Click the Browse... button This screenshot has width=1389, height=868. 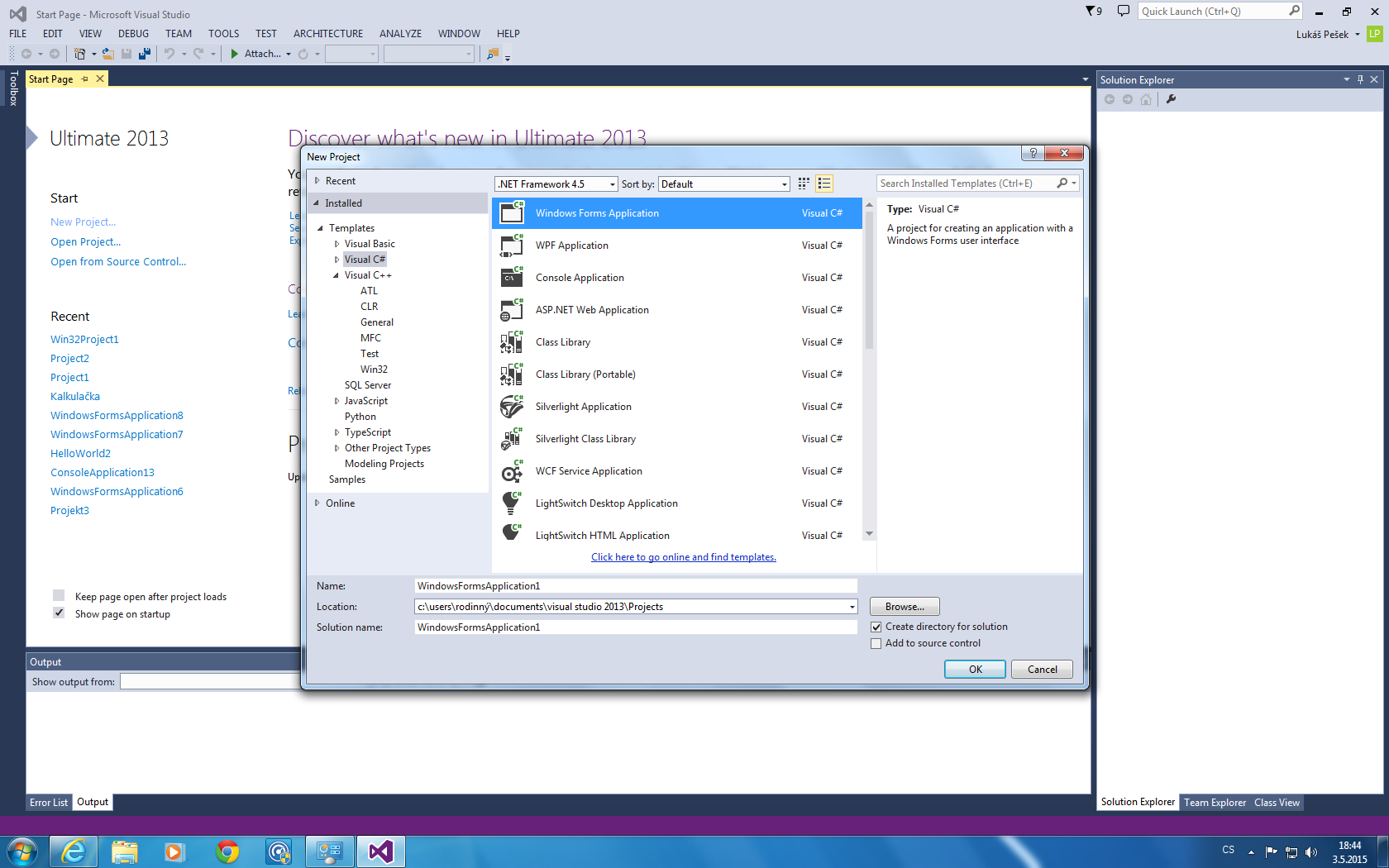pos(905,607)
